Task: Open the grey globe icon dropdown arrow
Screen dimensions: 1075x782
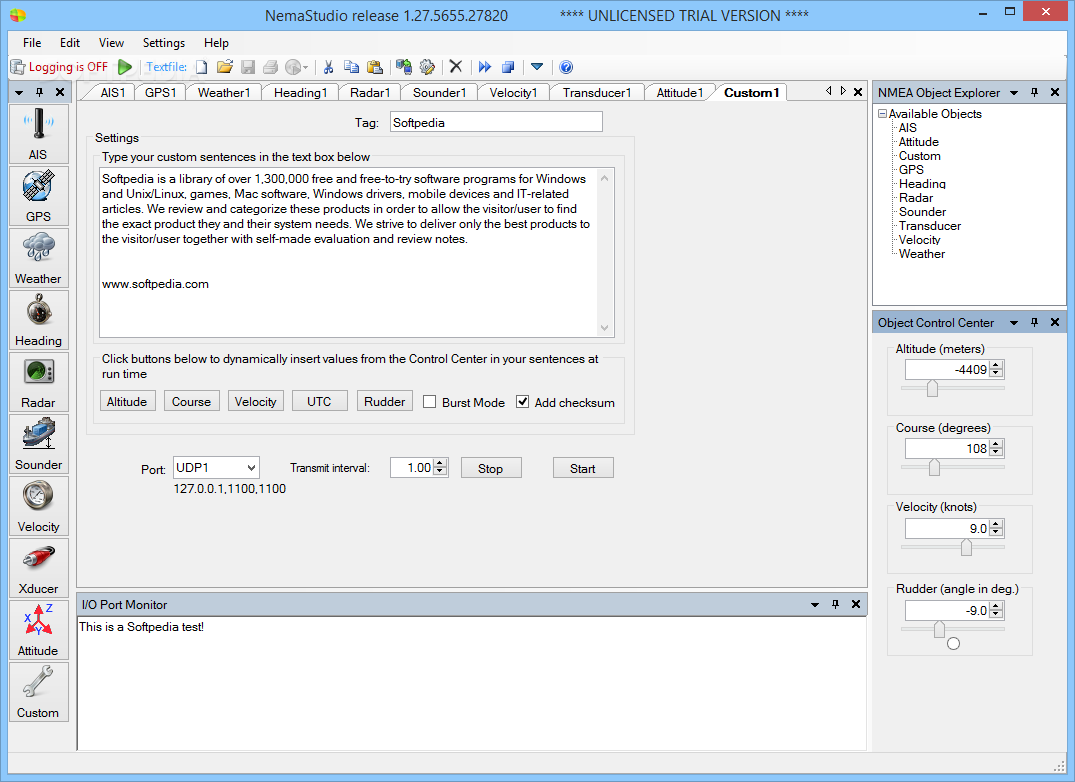Action: pos(305,67)
